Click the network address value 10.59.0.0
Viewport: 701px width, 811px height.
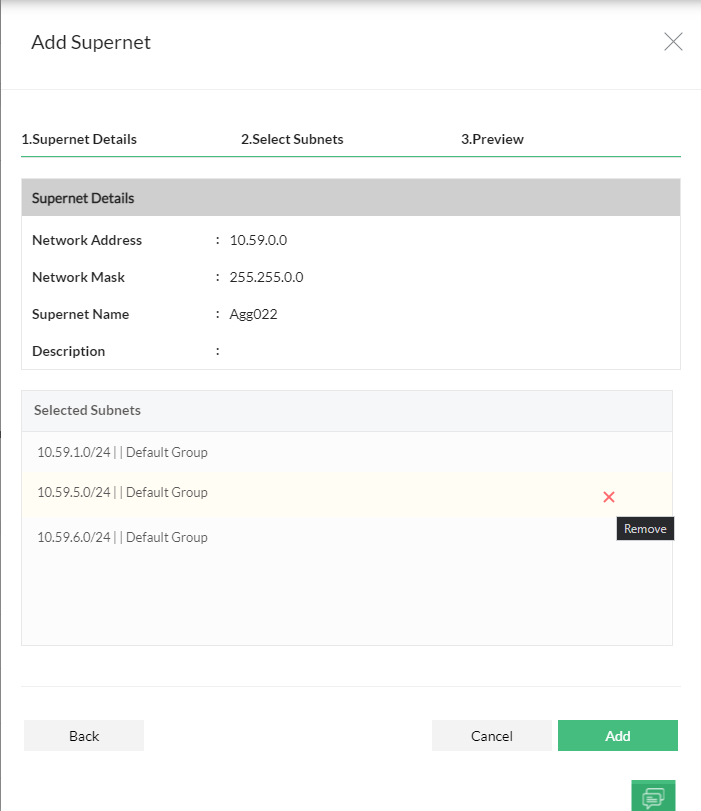click(x=258, y=240)
